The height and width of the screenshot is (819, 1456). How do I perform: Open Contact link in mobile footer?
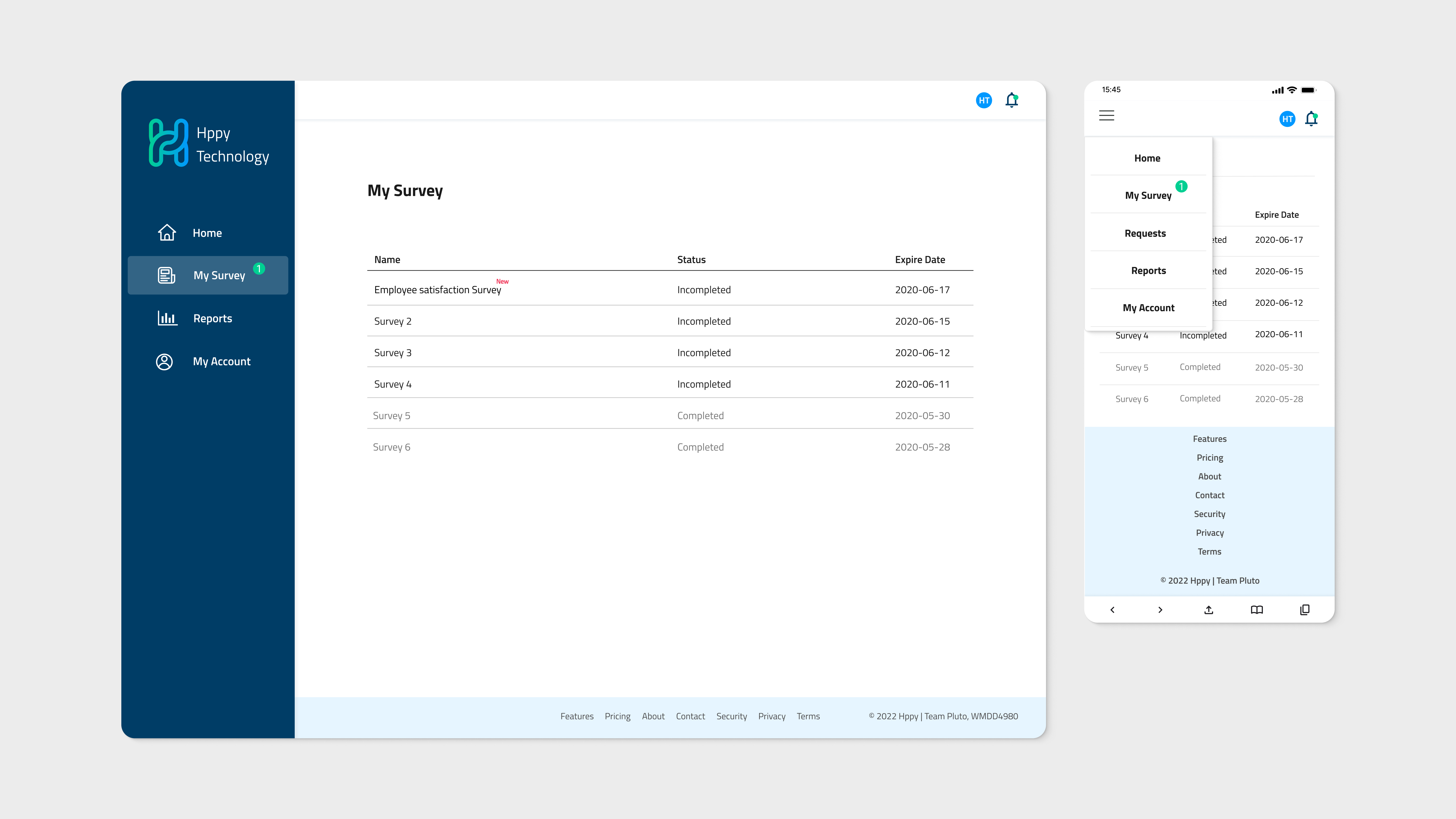coord(1210,496)
